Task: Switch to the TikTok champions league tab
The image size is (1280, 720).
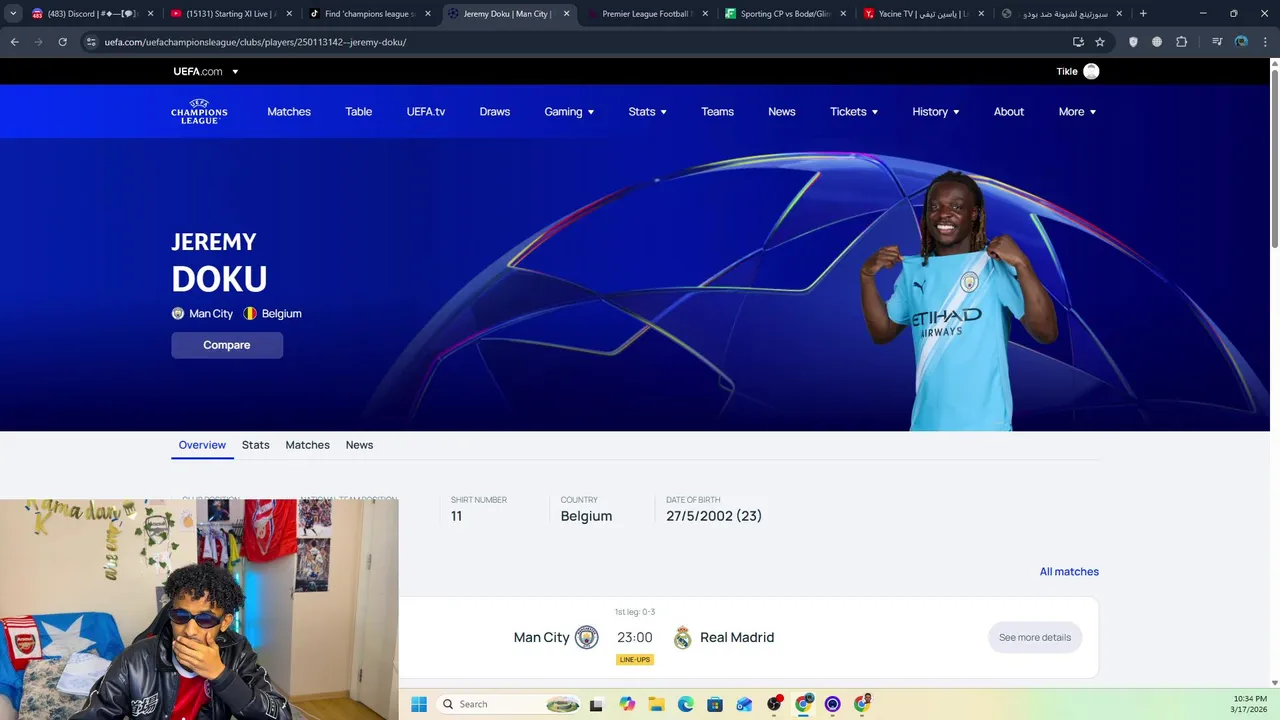Action: click(370, 14)
